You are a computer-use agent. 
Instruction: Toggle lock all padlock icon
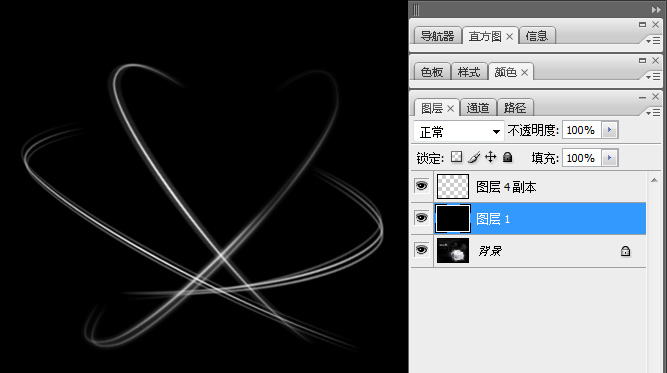click(507, 157)
